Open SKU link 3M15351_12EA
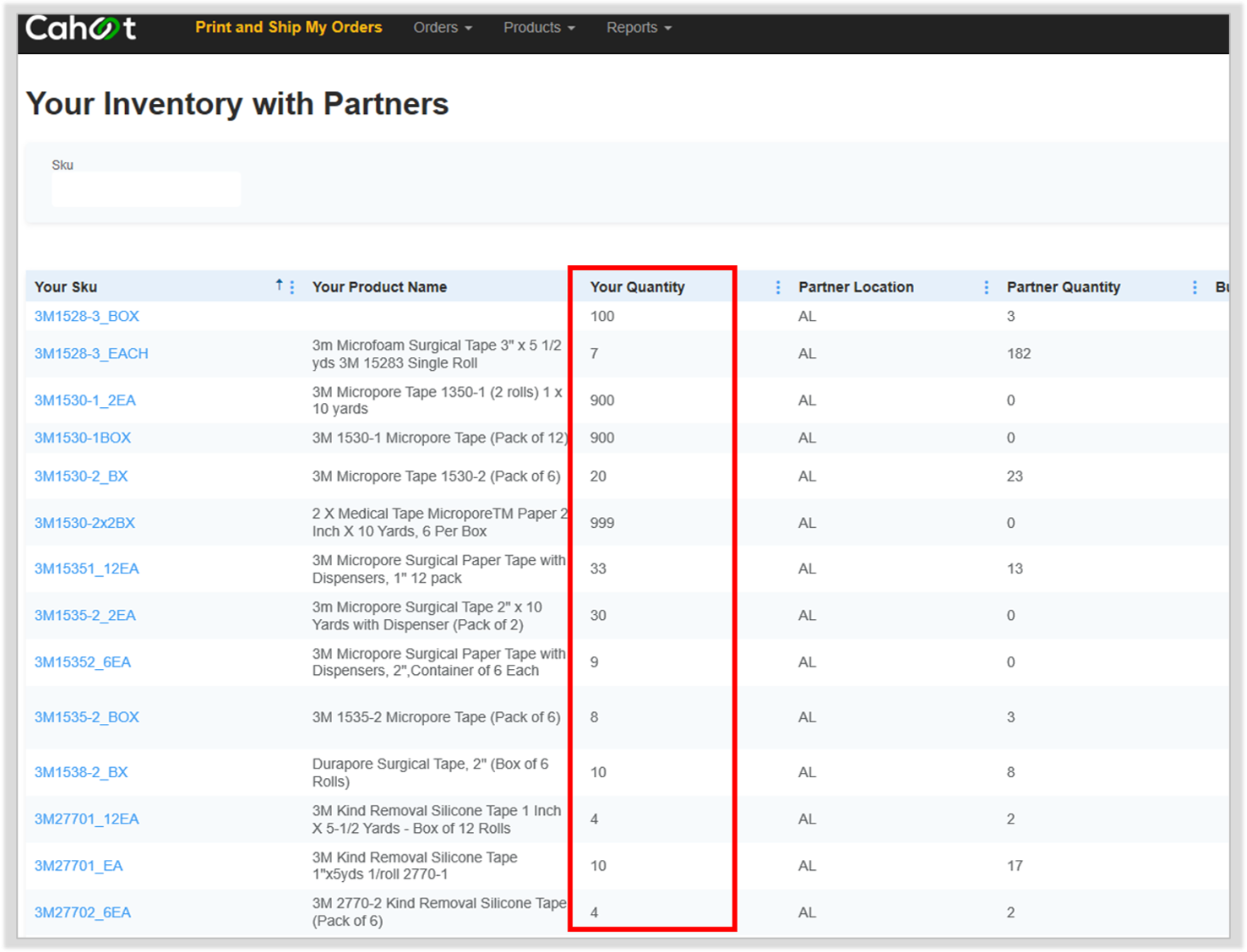Viewport: 1247px width, 952px height. click(87, 568)
